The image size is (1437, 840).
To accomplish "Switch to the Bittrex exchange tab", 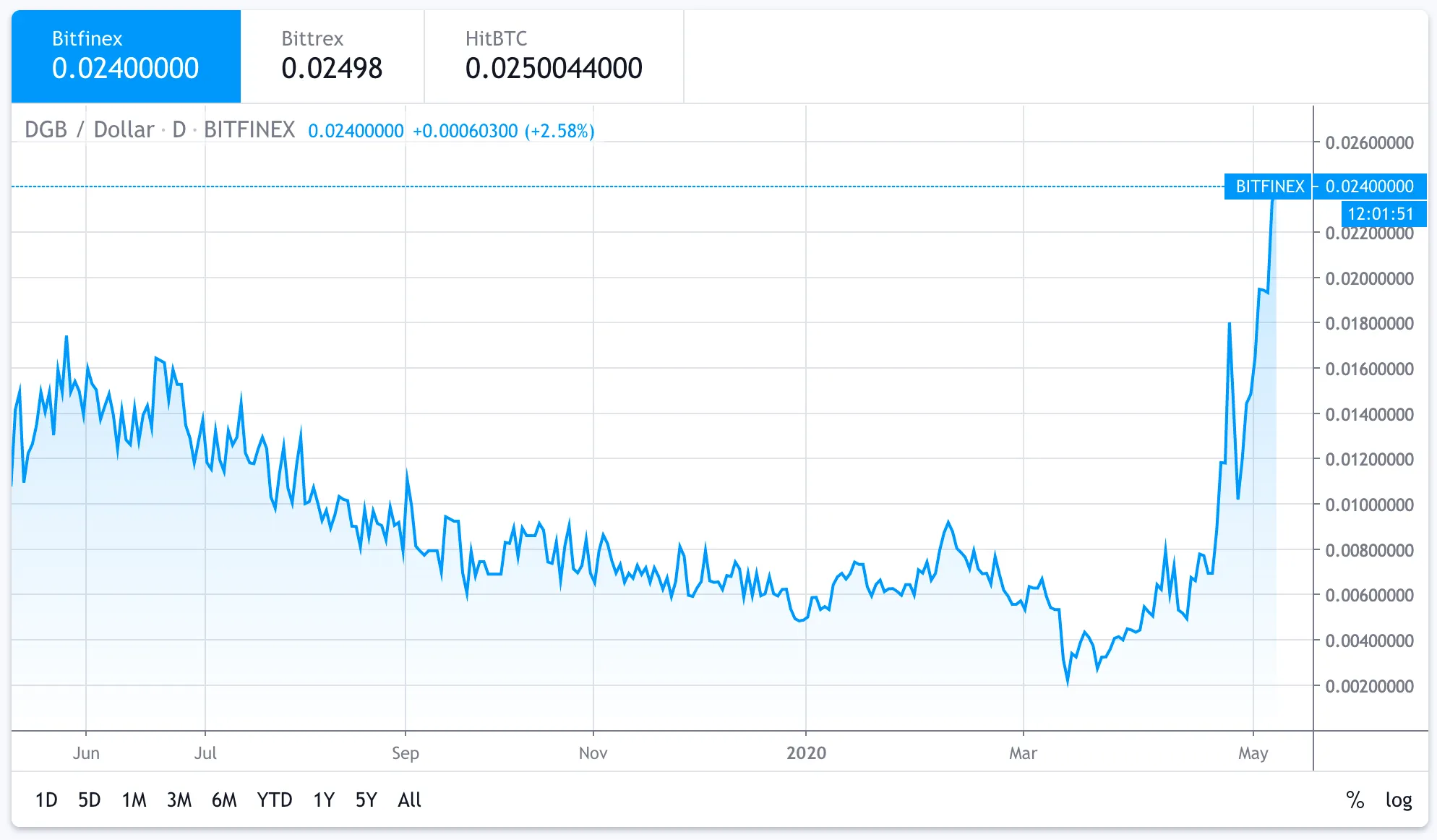I will [331, 54].
